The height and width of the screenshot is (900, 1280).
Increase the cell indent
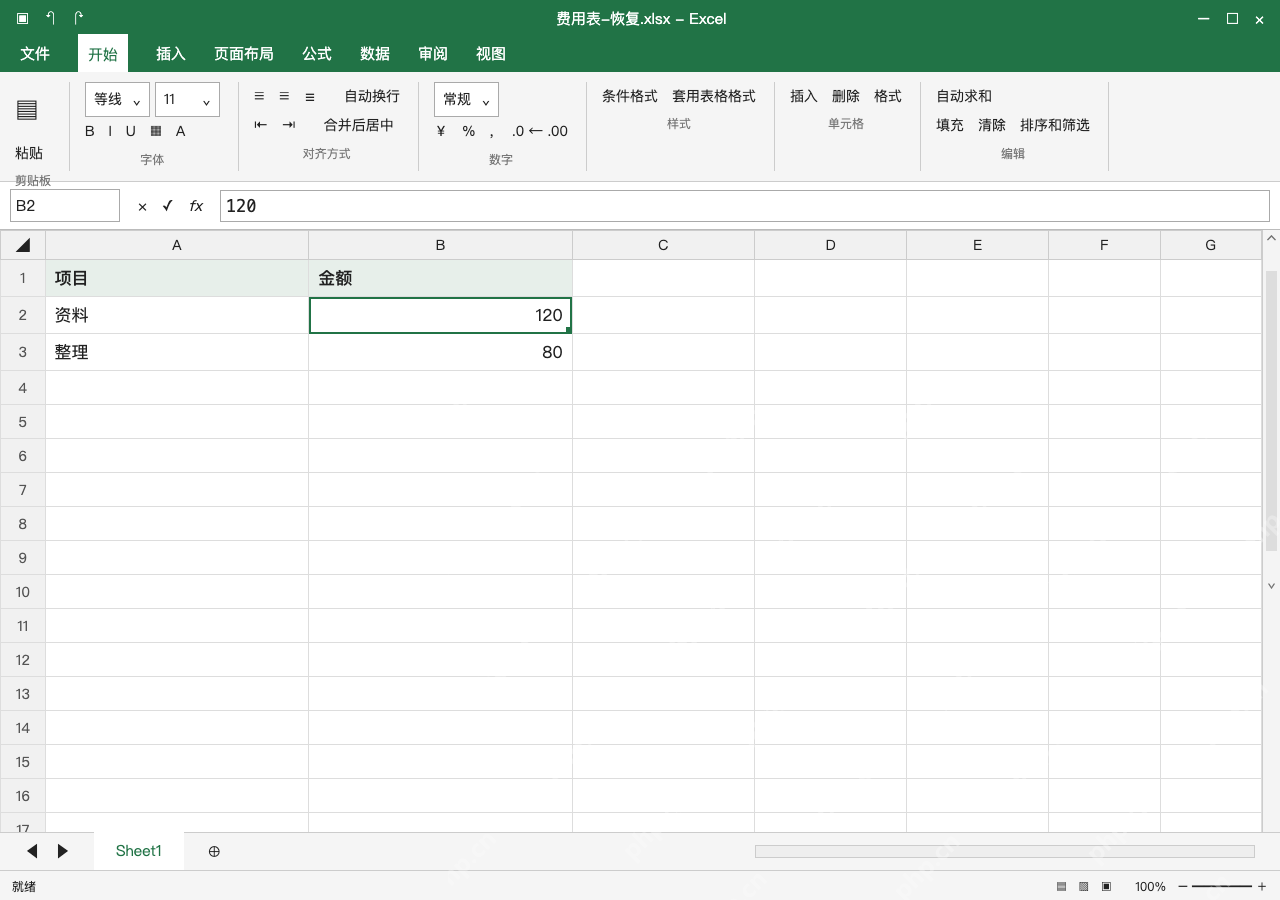coord(289,125)
